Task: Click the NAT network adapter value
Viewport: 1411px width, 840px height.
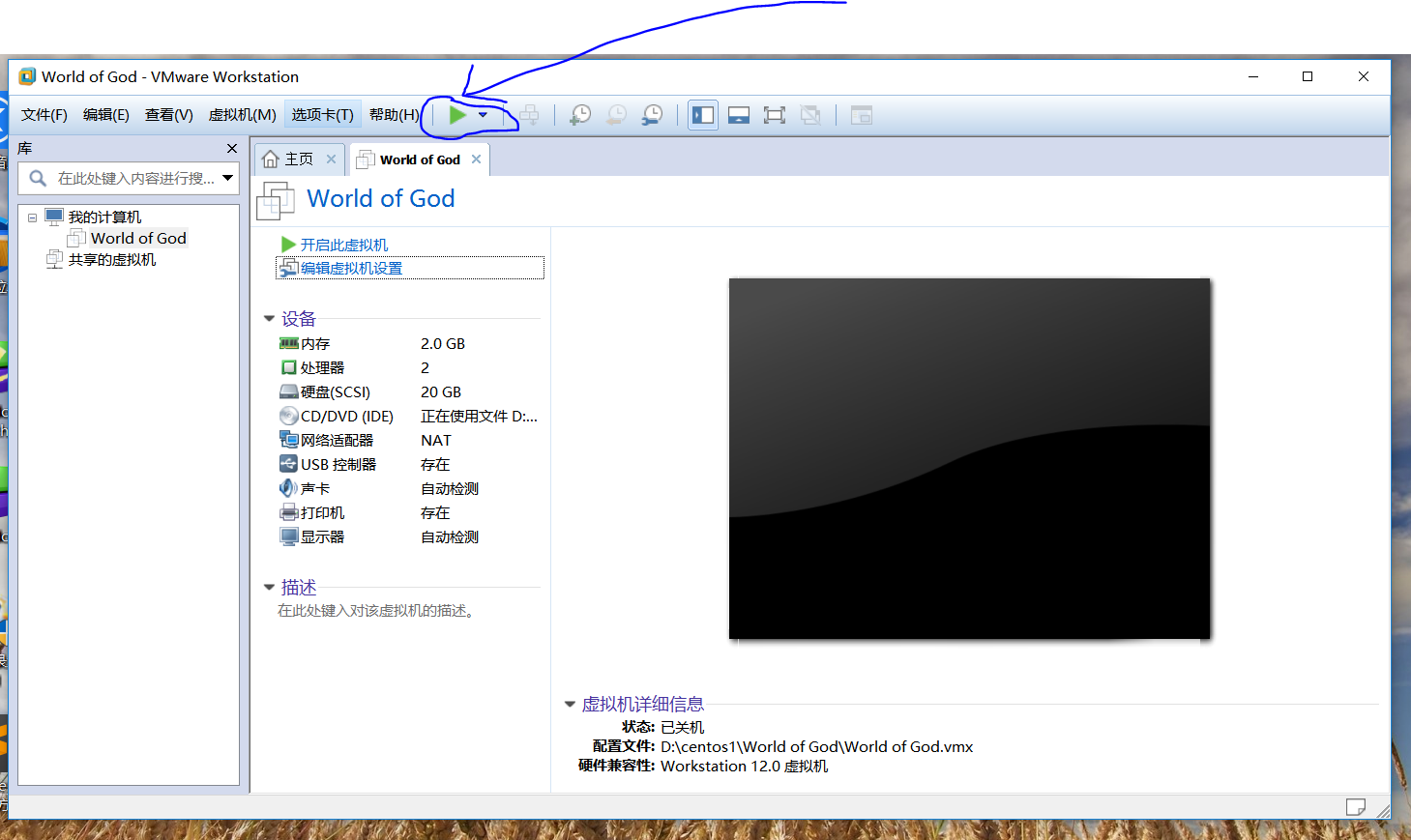Action: point(436,441)
